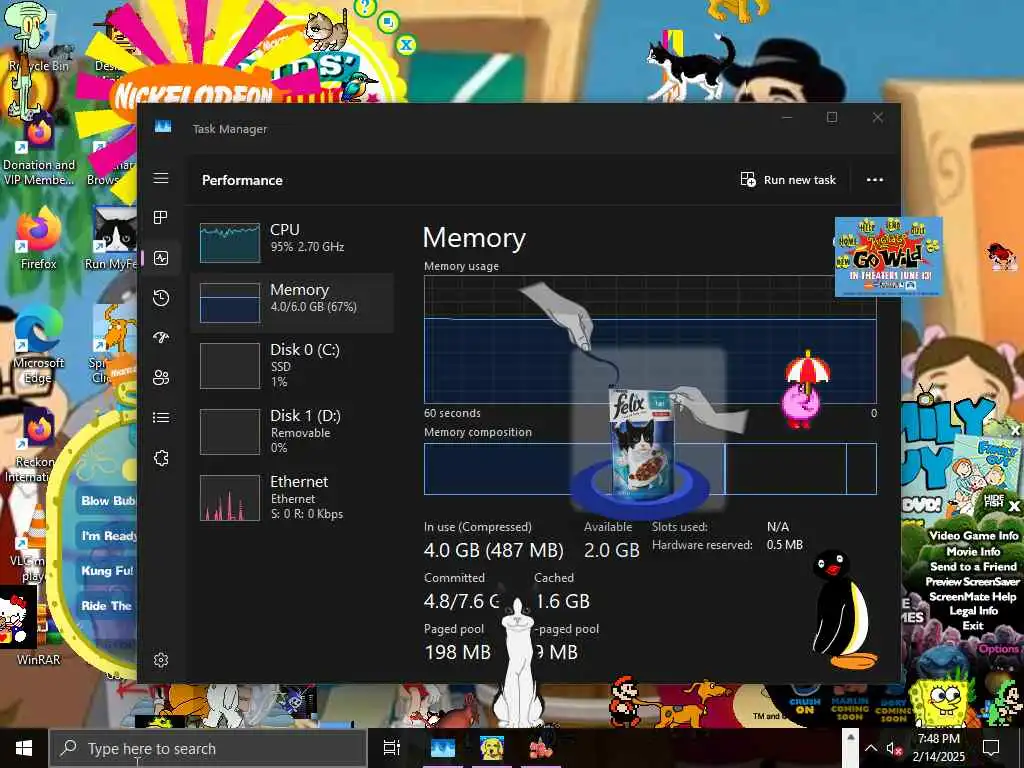Viewport: 1024px width, 768px height.
Task: Click the Slots used N/A value
Action: 777,526
